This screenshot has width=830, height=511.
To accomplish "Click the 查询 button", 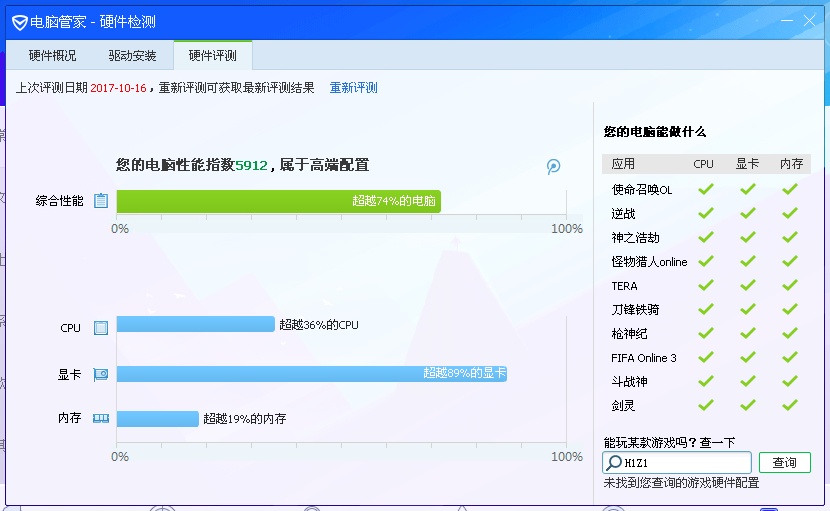I will tap(784, 462).
